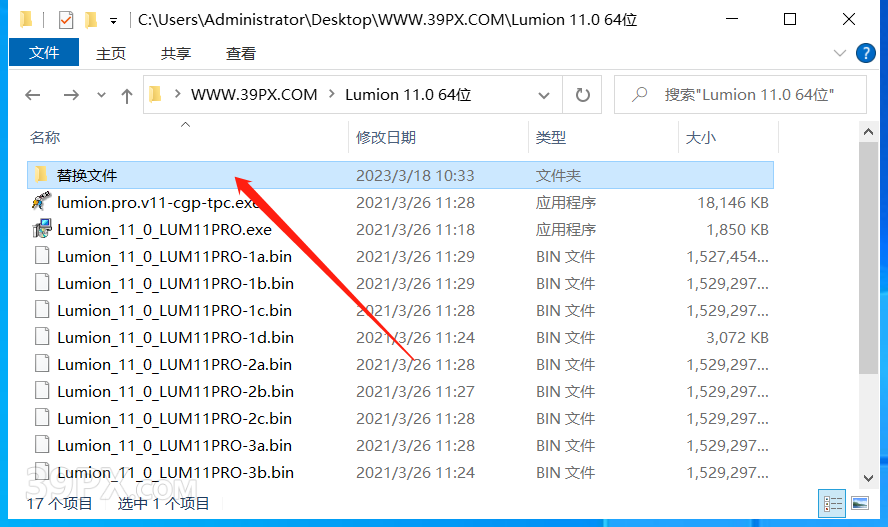Select the Lumion_11_0_LUM11PRO-2a.bin file name
The image size is (888, 527).
[x=174, y=365]
